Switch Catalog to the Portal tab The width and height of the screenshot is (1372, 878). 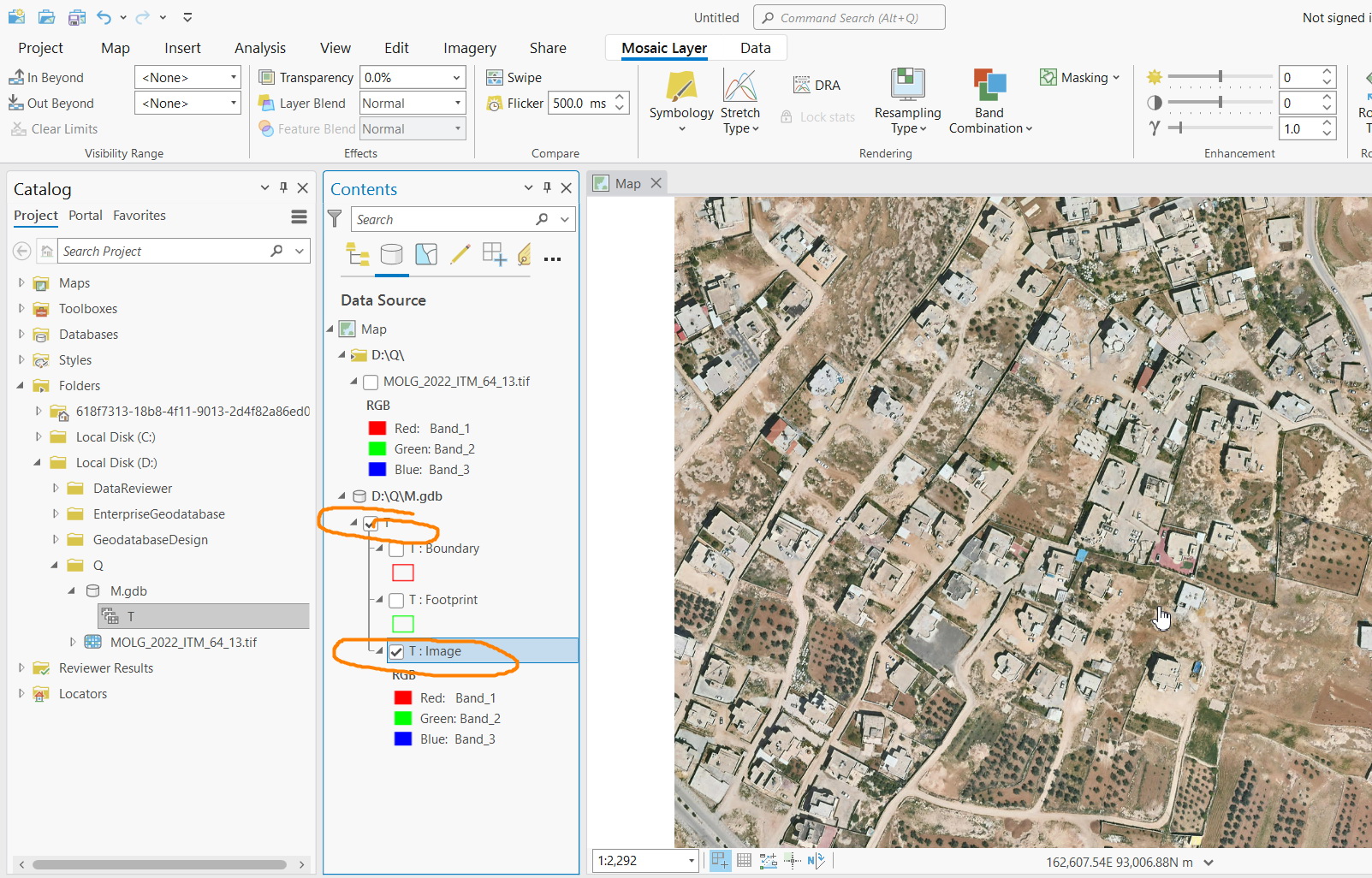coord(85,216)
